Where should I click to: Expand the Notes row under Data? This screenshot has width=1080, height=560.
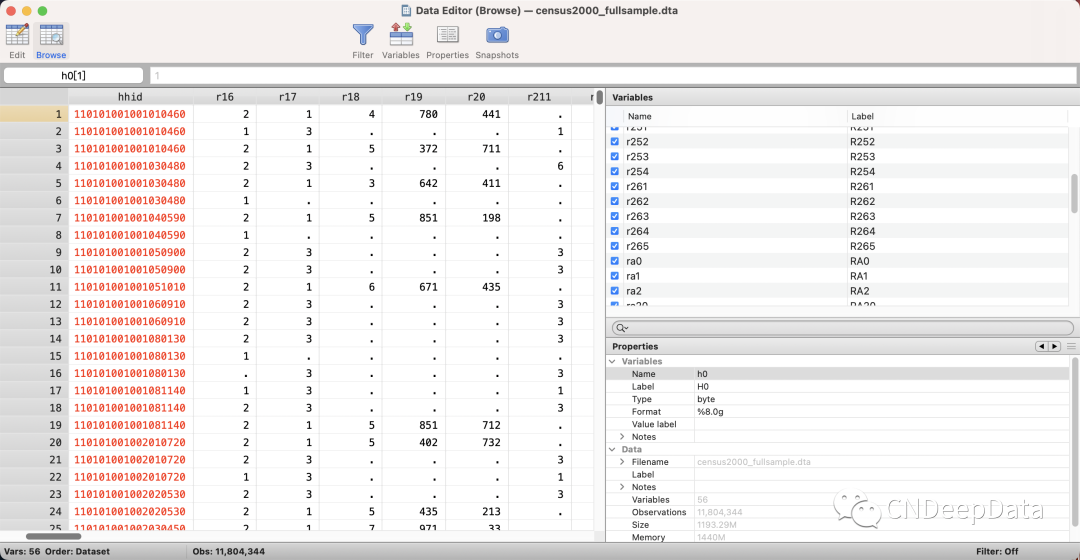[x=622, y=487]
